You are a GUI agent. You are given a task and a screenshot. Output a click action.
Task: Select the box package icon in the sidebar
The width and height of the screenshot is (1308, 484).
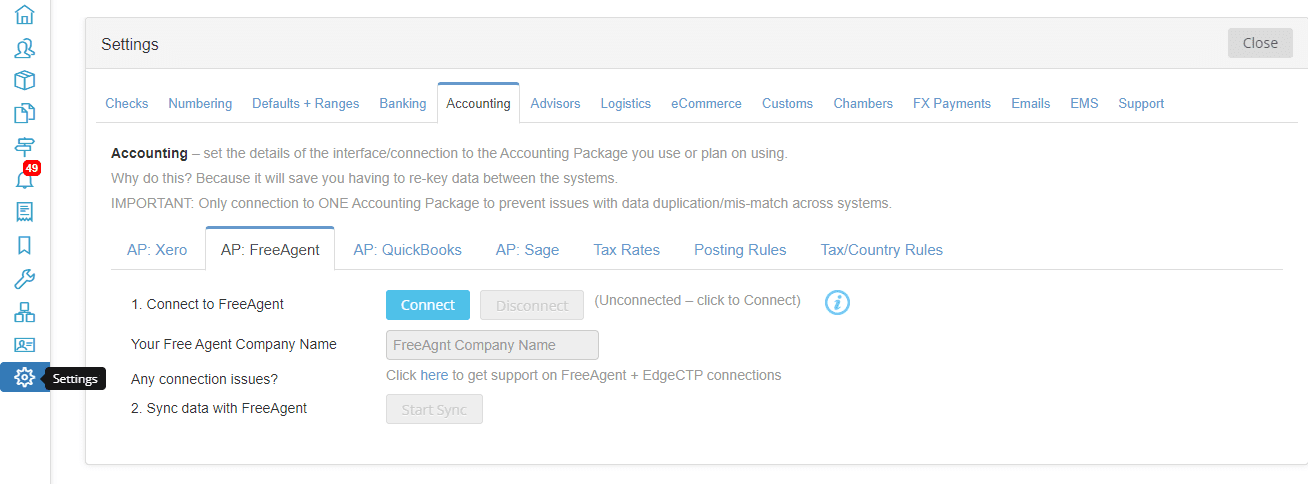click(x=24, y=80)
